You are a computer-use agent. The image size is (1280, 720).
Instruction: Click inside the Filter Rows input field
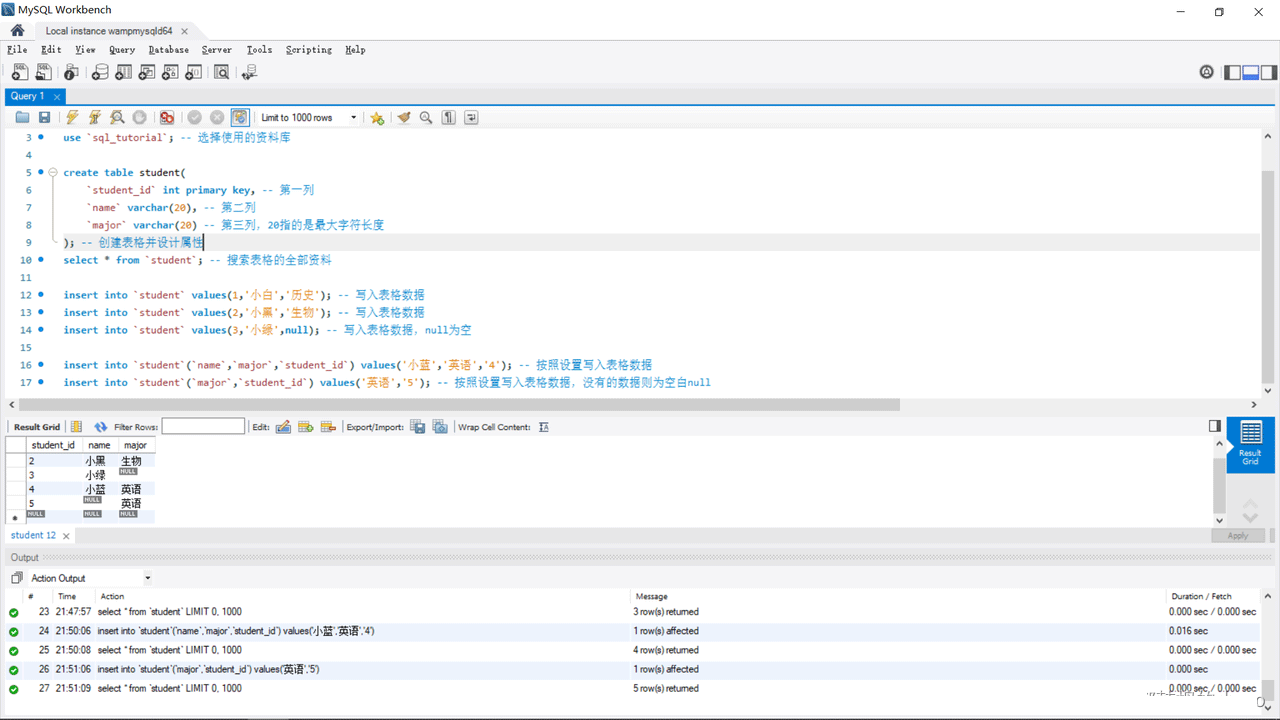pyautogui.click(x=203, y=426)
